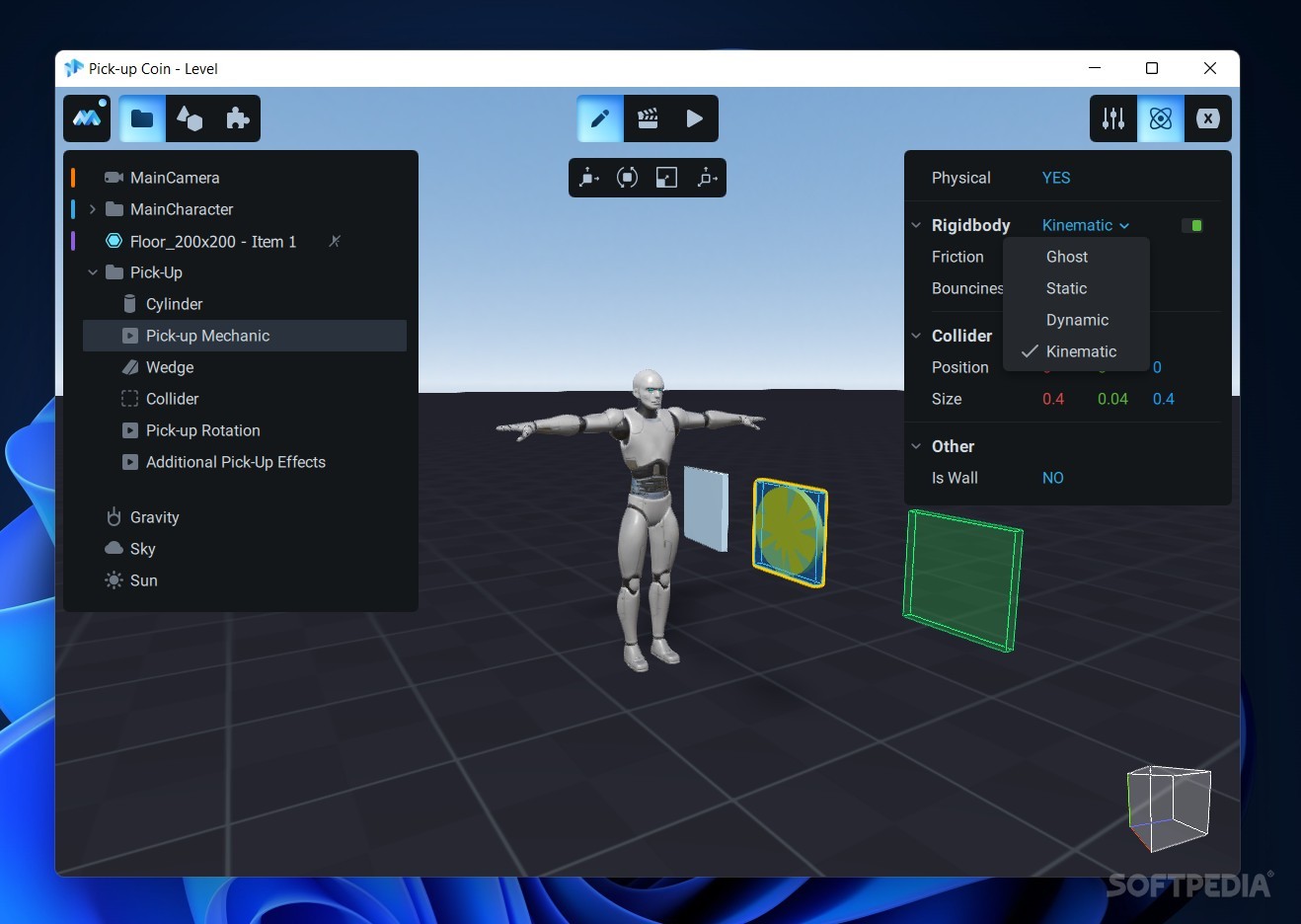Select the Pick-Up folder label

pos(156,272)
